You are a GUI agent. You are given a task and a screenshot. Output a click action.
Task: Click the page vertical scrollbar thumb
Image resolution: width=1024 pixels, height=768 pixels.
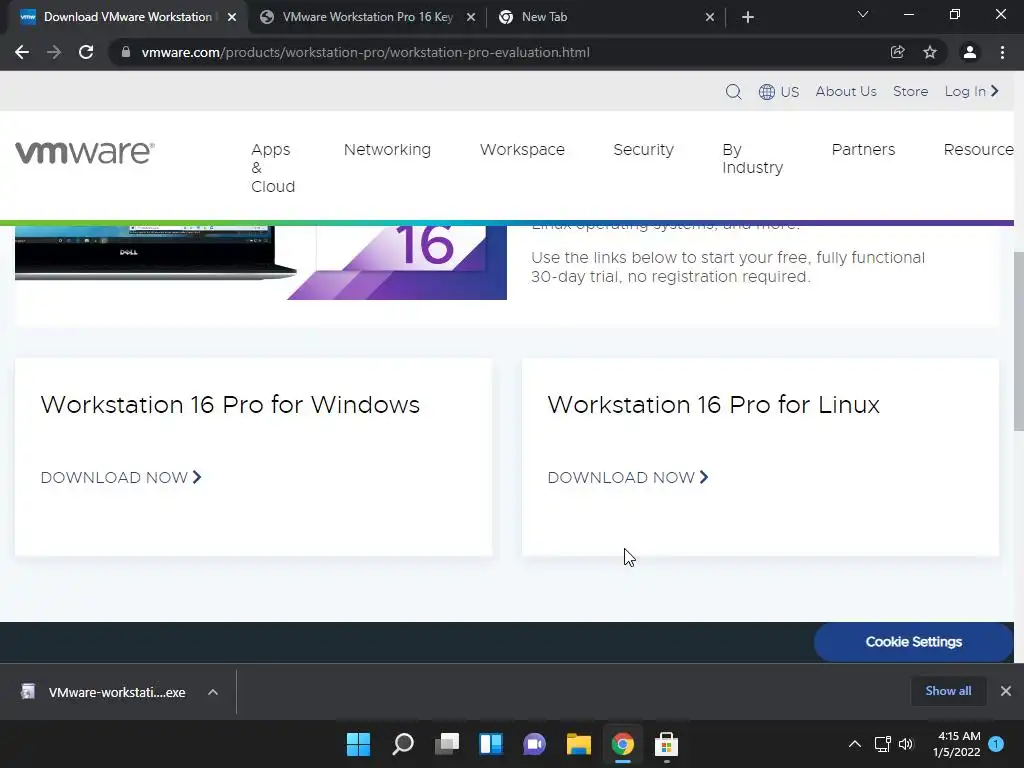[1019, 341]
